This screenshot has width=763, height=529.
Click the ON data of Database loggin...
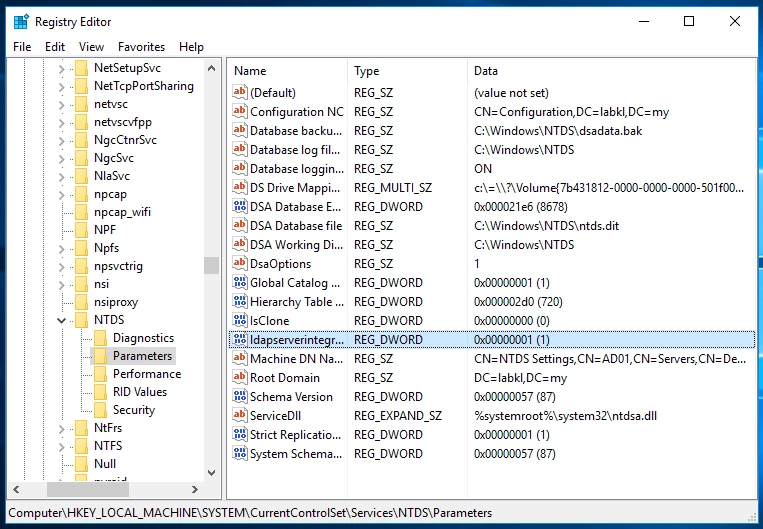click(x=483, y=168)
